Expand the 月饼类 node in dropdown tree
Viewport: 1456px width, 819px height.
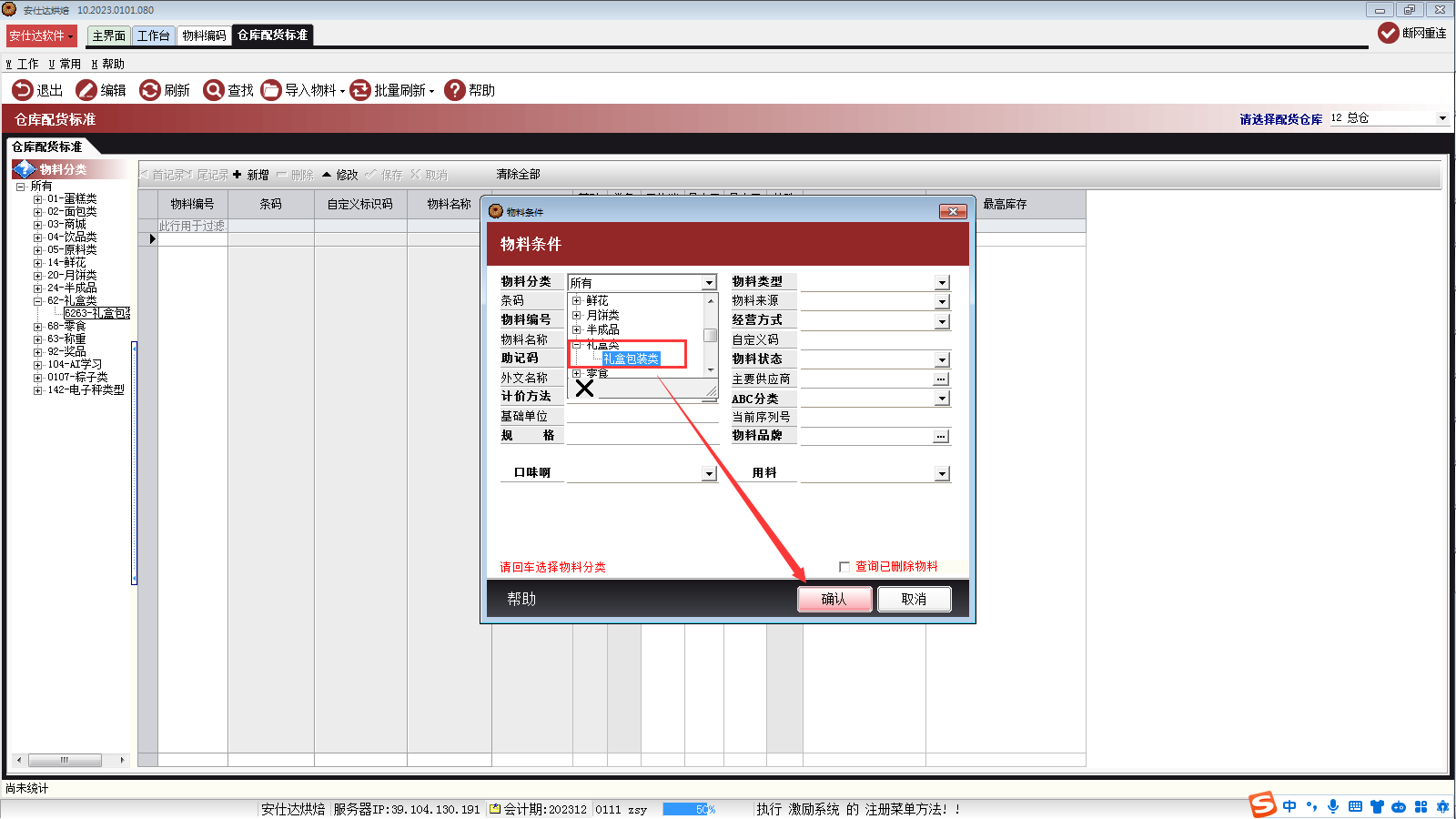(x=577, y=316)
